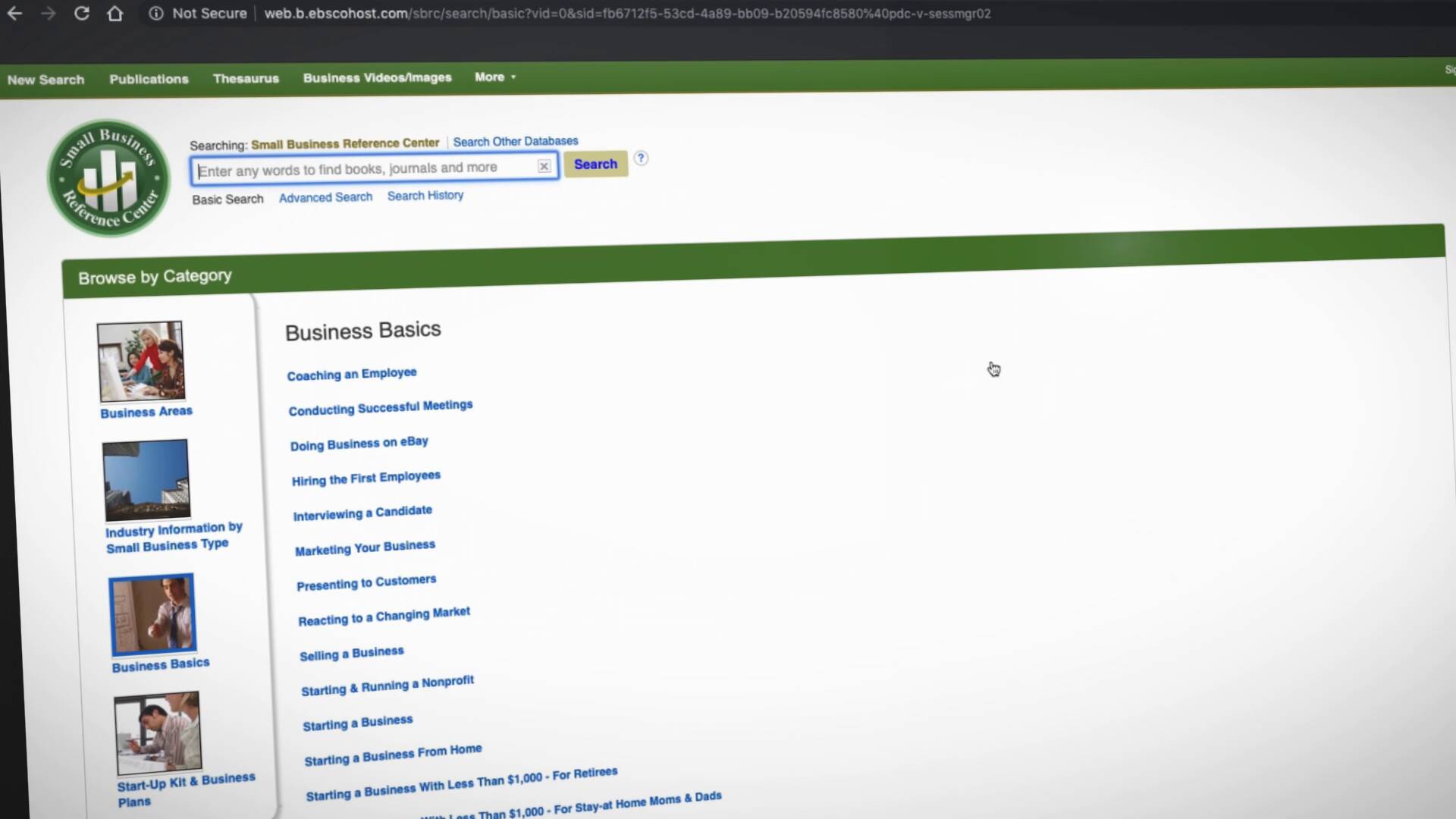The image size is (1456, 819).
Task: Click the search help question icon
Action: 641,158
